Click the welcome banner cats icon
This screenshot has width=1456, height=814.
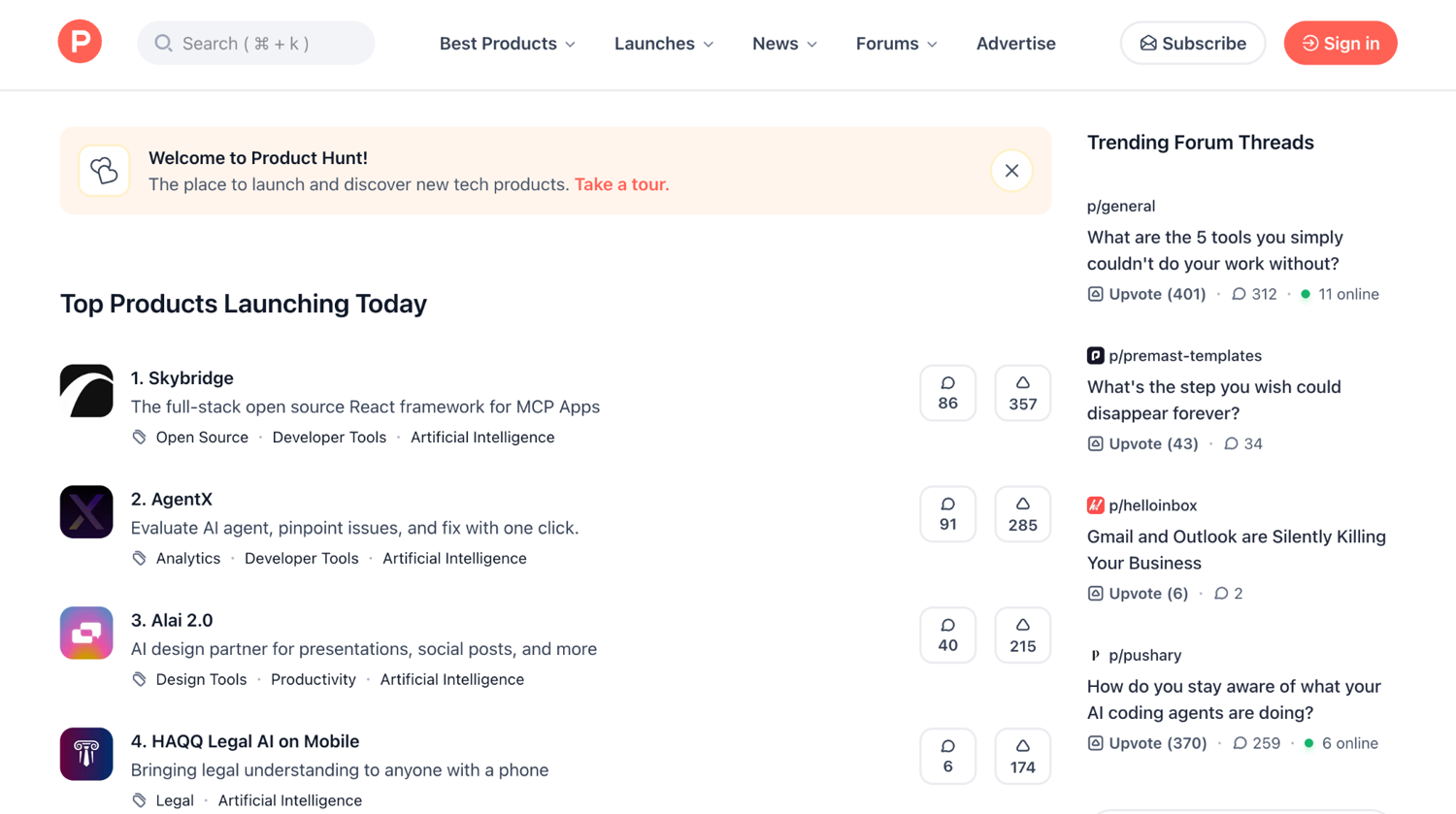104,171
